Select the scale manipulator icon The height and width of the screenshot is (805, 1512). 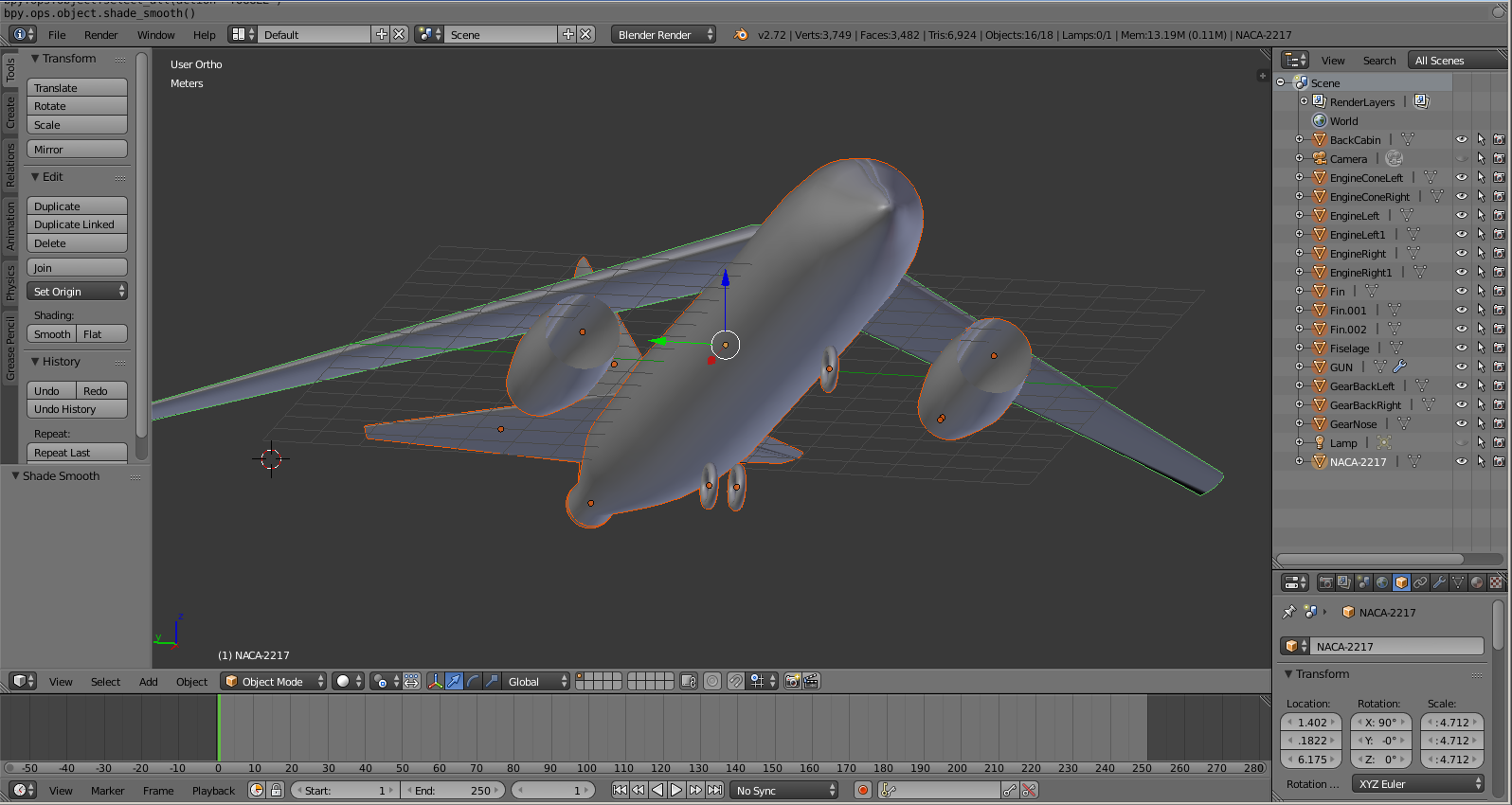pos(492,681)
